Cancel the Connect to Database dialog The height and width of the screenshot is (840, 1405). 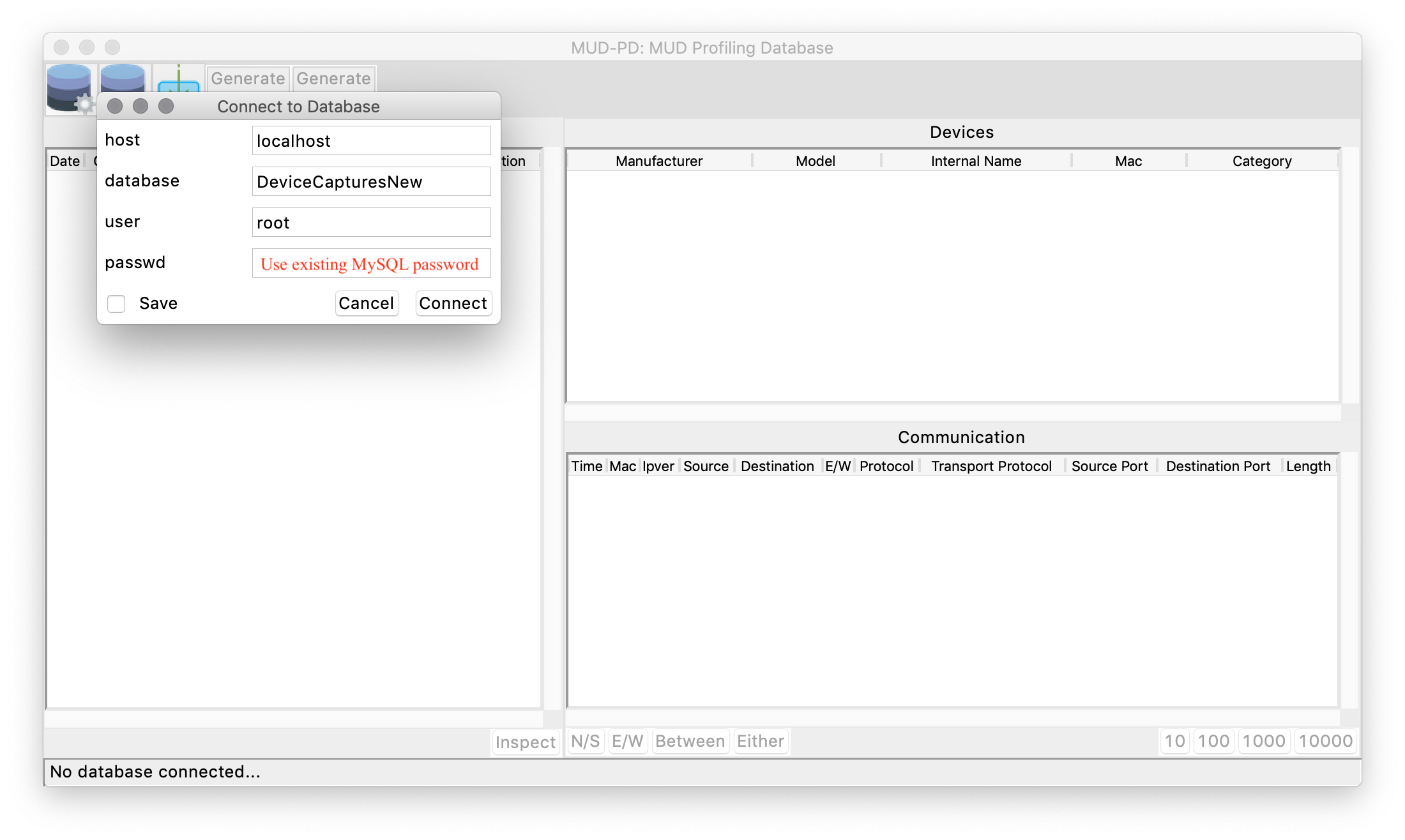[366, 303]
